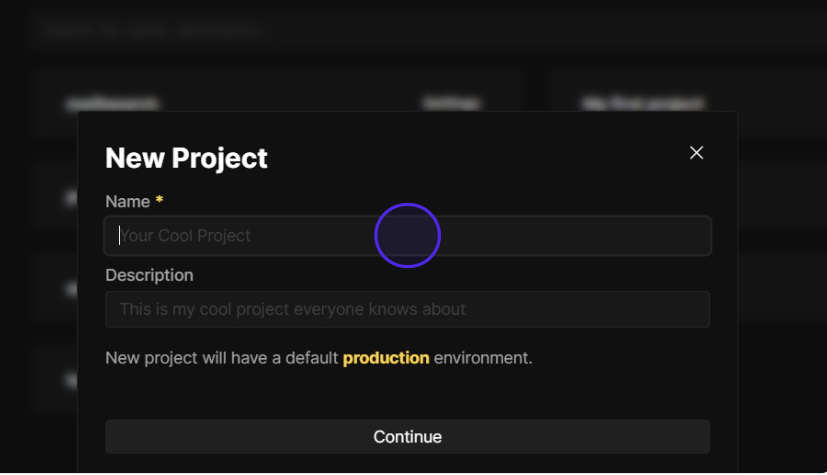Click the New Project dialog heading
827x475 pixels.
pyautogui.click(x=186, y=158)
